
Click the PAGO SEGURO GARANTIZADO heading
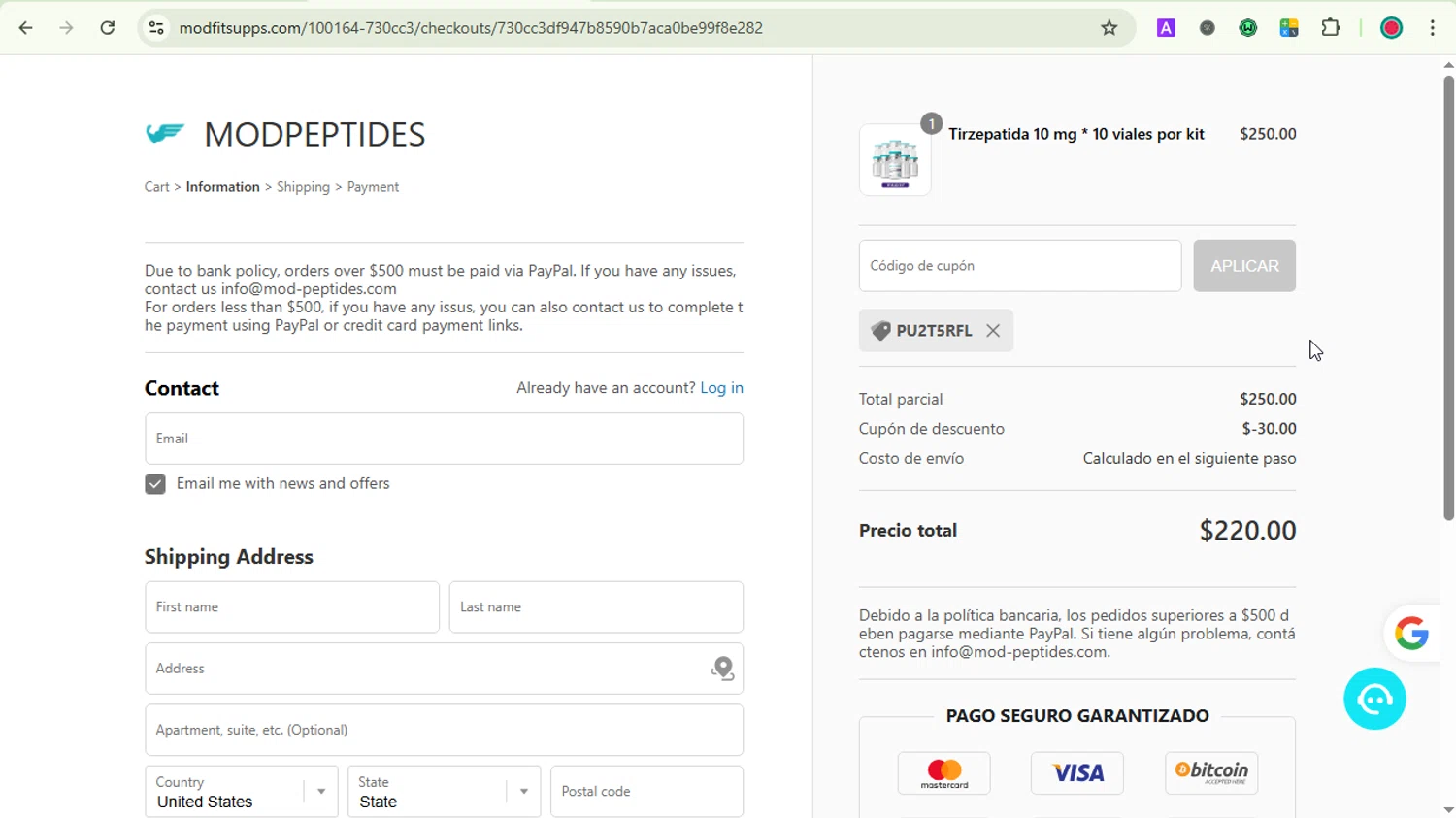[1077, 716]
